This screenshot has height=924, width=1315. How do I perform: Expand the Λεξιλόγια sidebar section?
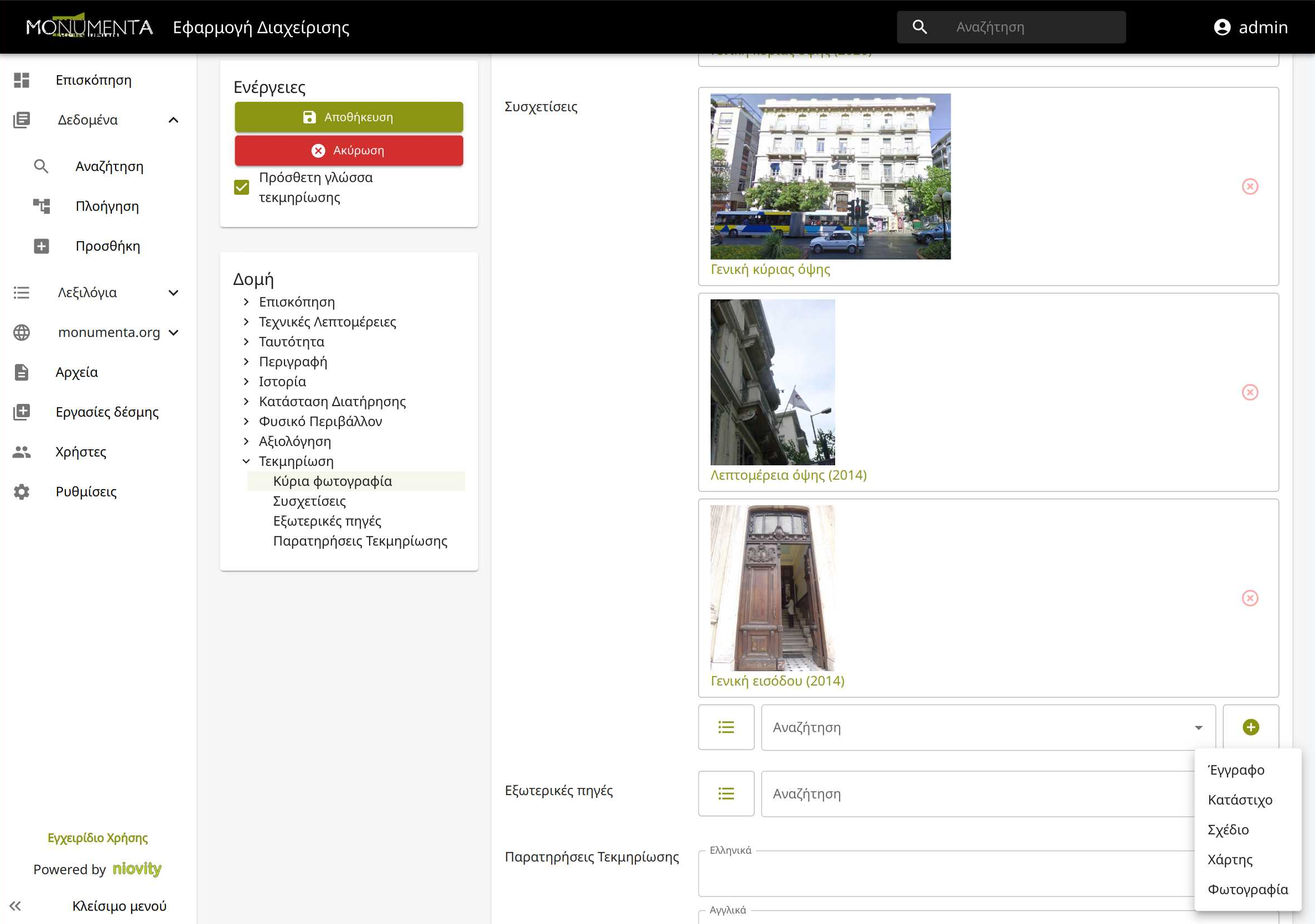[174, 293]
